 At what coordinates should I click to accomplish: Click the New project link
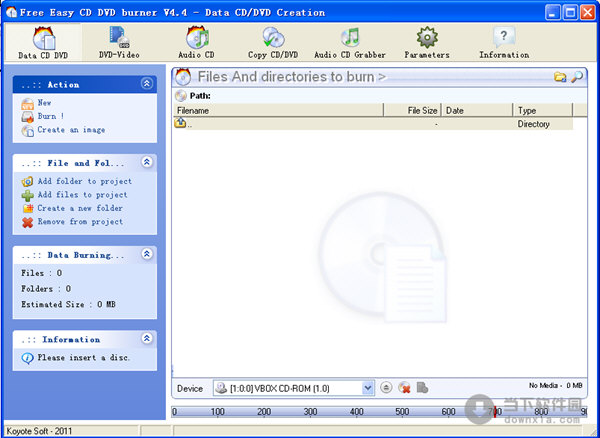point(44,103)
